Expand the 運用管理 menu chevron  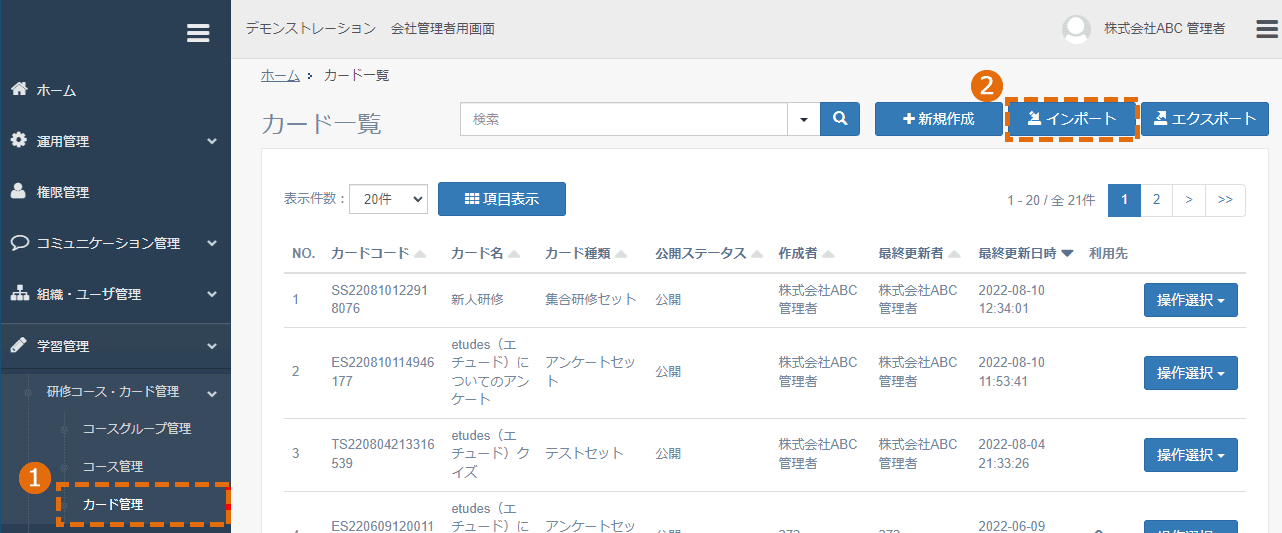point(212,142)
